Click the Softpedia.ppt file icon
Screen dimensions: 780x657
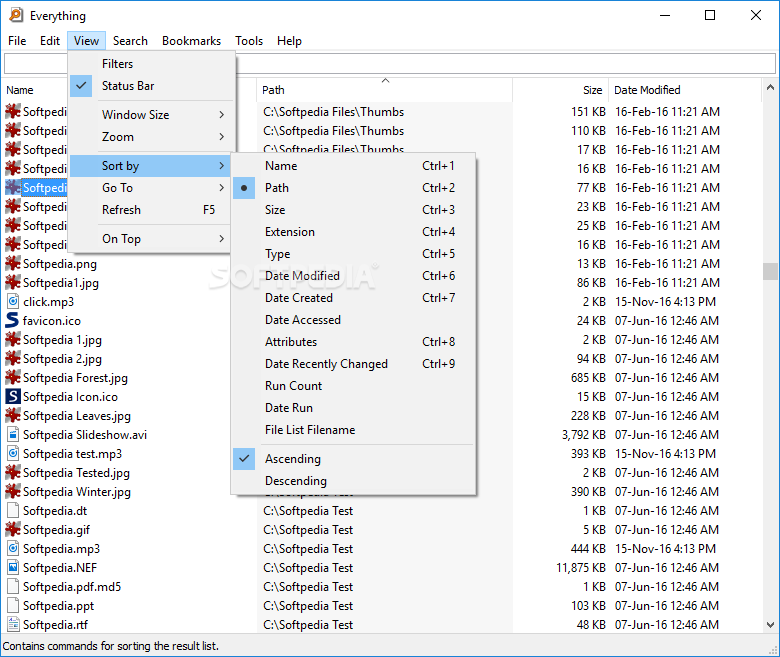[x=13, y=605]
